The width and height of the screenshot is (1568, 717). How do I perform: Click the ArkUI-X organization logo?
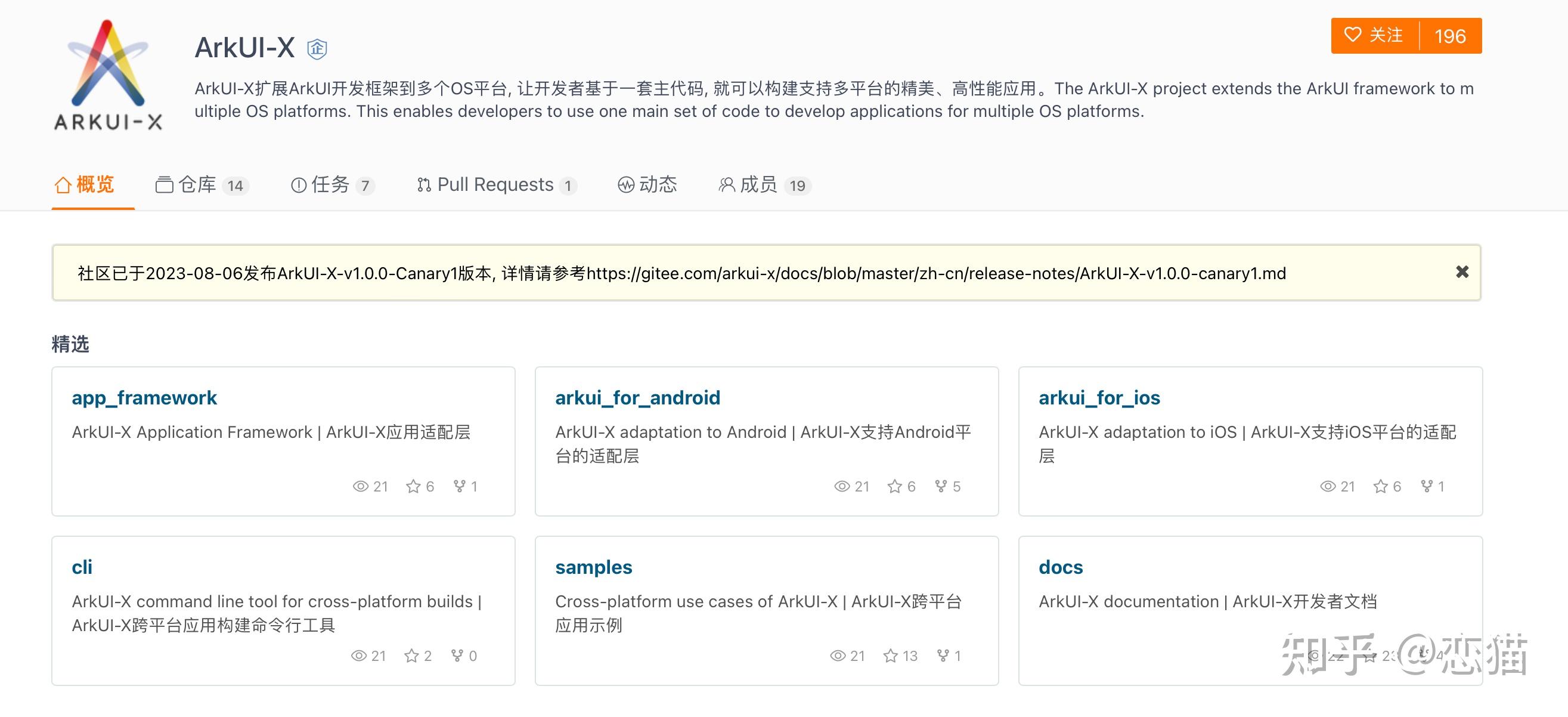tap(108, 75)
